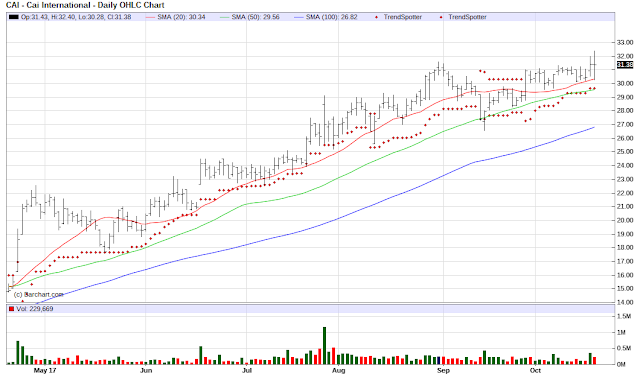
Task: Click the black OHLC legend swatch
Action: coord(13,17)
